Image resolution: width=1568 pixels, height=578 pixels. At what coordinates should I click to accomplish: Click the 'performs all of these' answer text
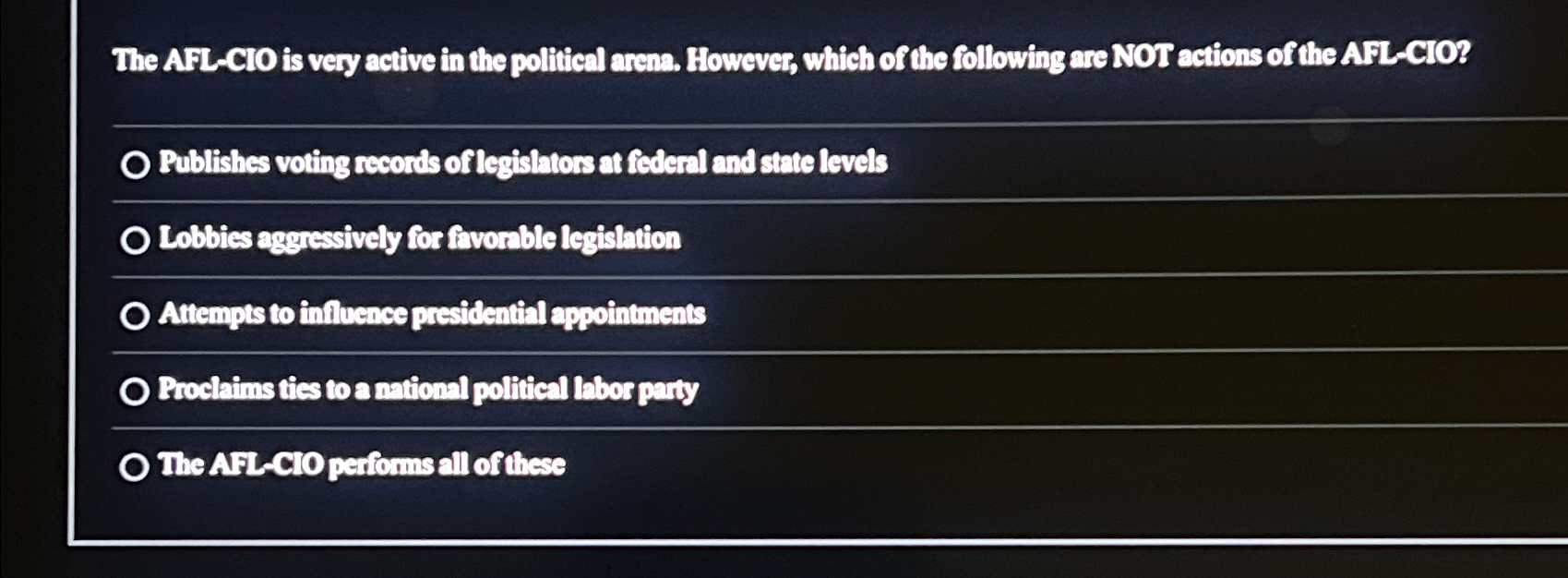(x=362, y=464)
